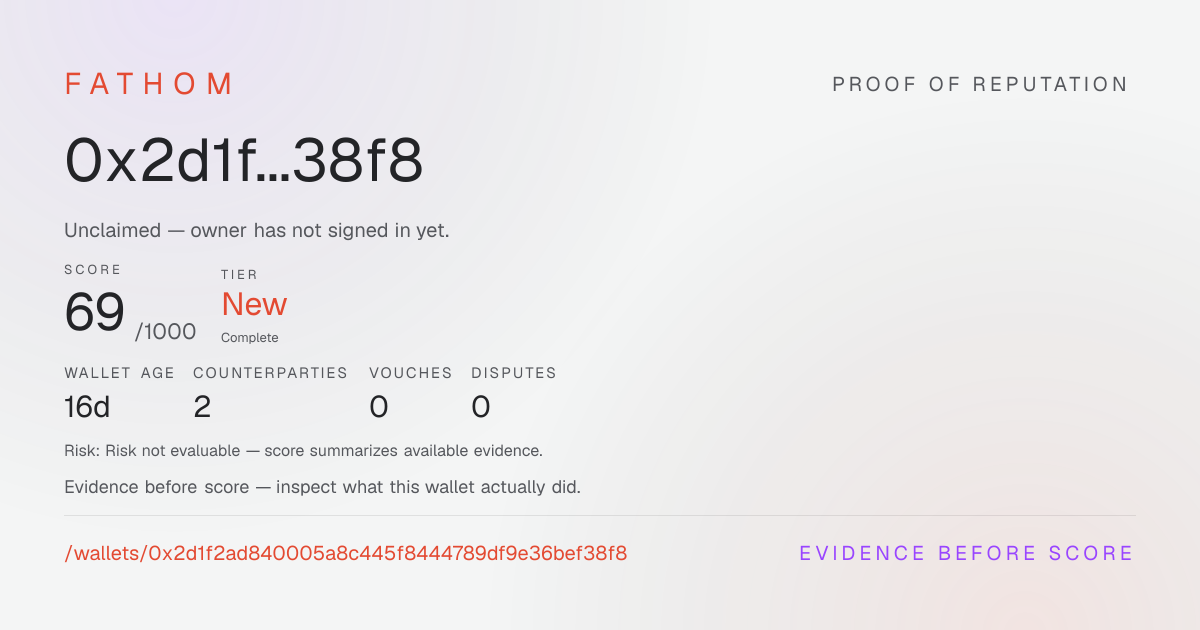Viewport: 1200px width, 630px height.
Task: Click the VOUCHES label
Action: 411,373
